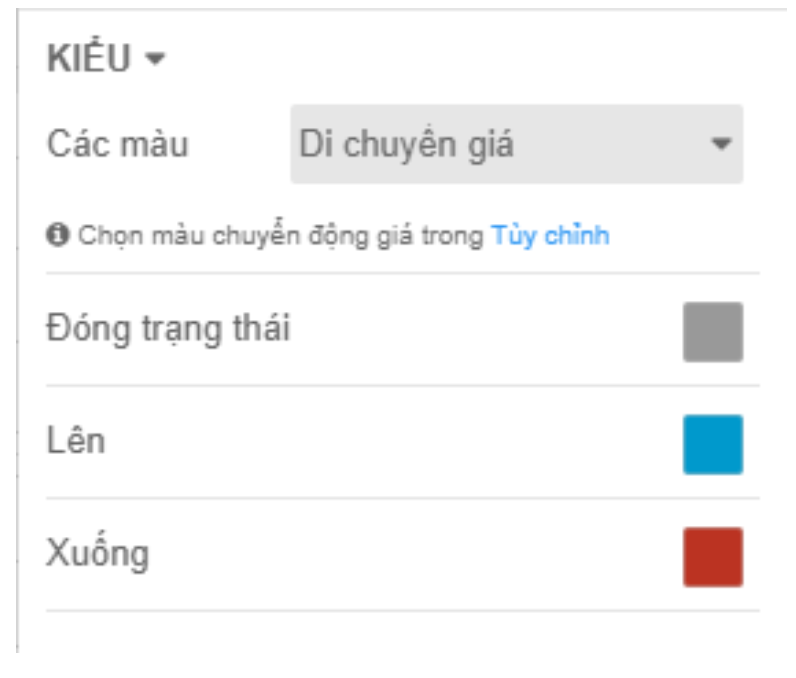Open the Tùy chỉnh link
Viewport: 796px width, 678px height.
pos(551,236)
